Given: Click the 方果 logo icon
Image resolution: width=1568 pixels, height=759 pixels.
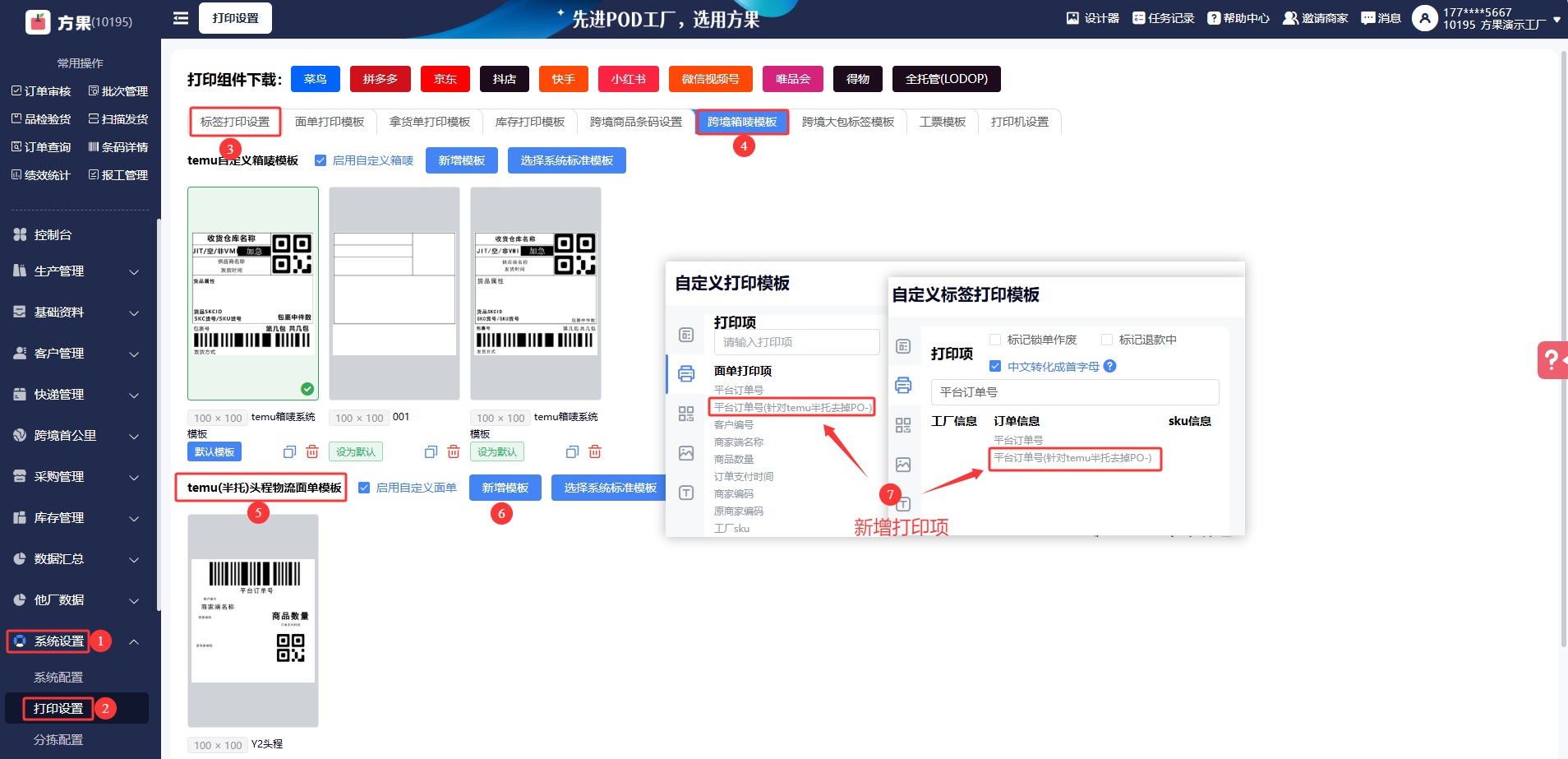Looking at the screenshot, I should [38, 21].
